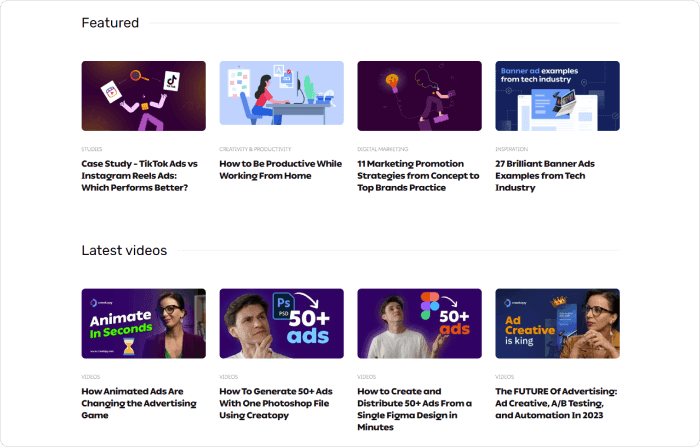Click the working from home illustration thumbnail
Viewport: 700px width, 447px height.
(x=281, y=96)
